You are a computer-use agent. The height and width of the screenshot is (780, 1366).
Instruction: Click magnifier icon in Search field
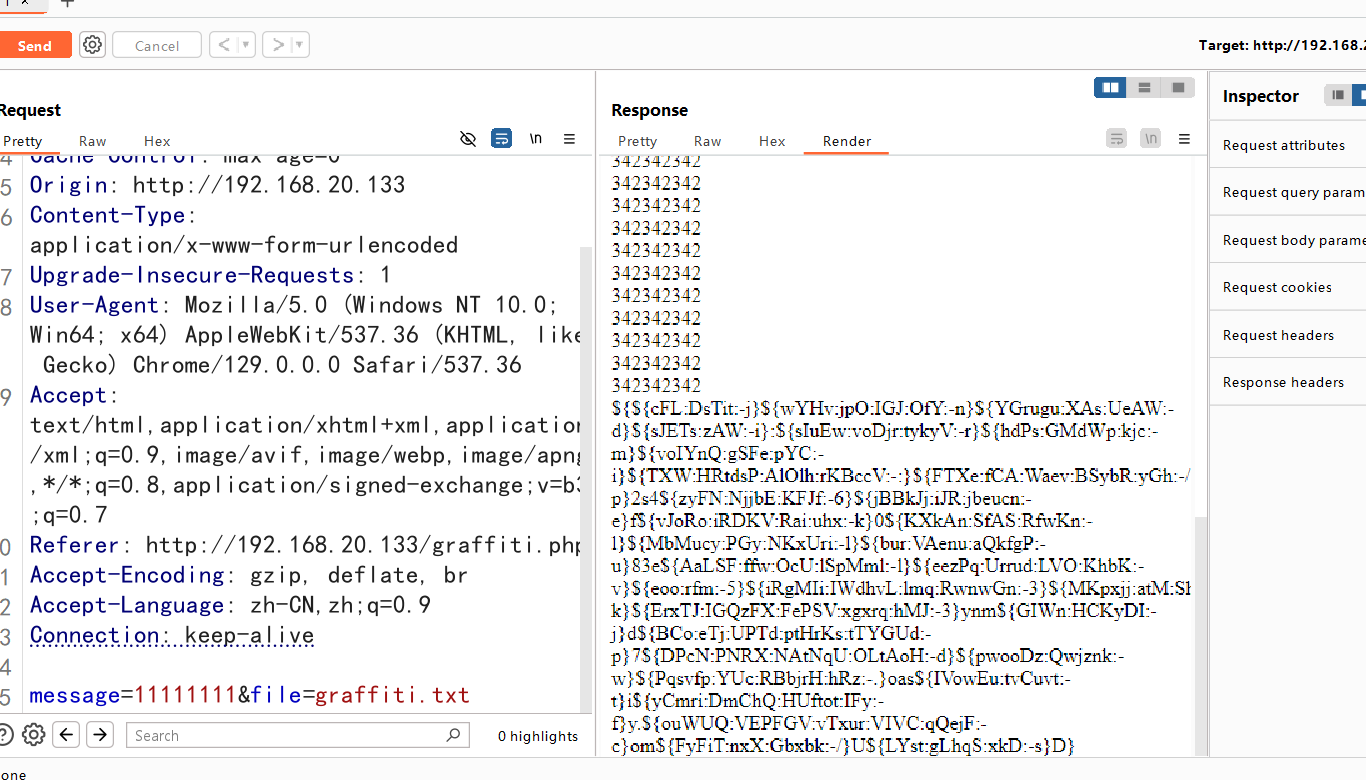tap(454, 735)
